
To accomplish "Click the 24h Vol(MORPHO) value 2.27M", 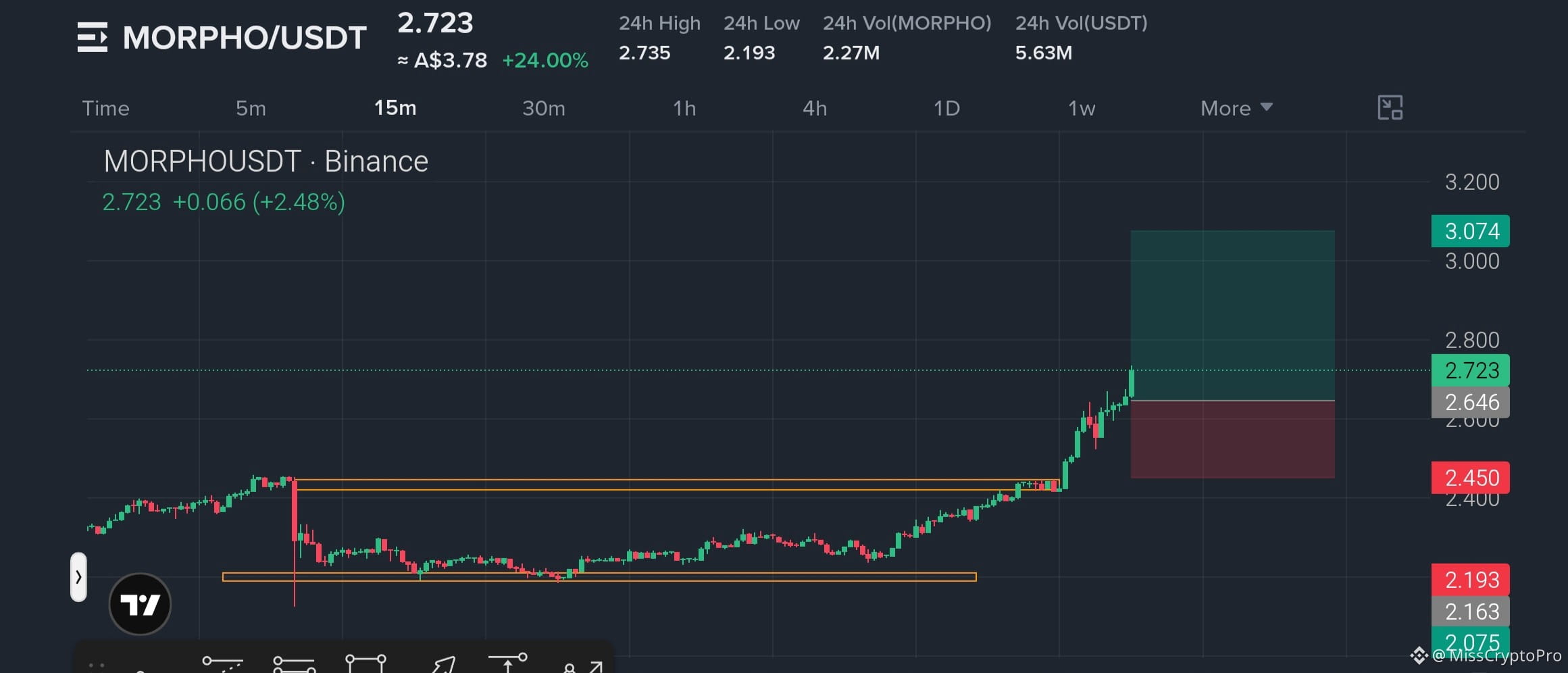I will pos(851,53).
